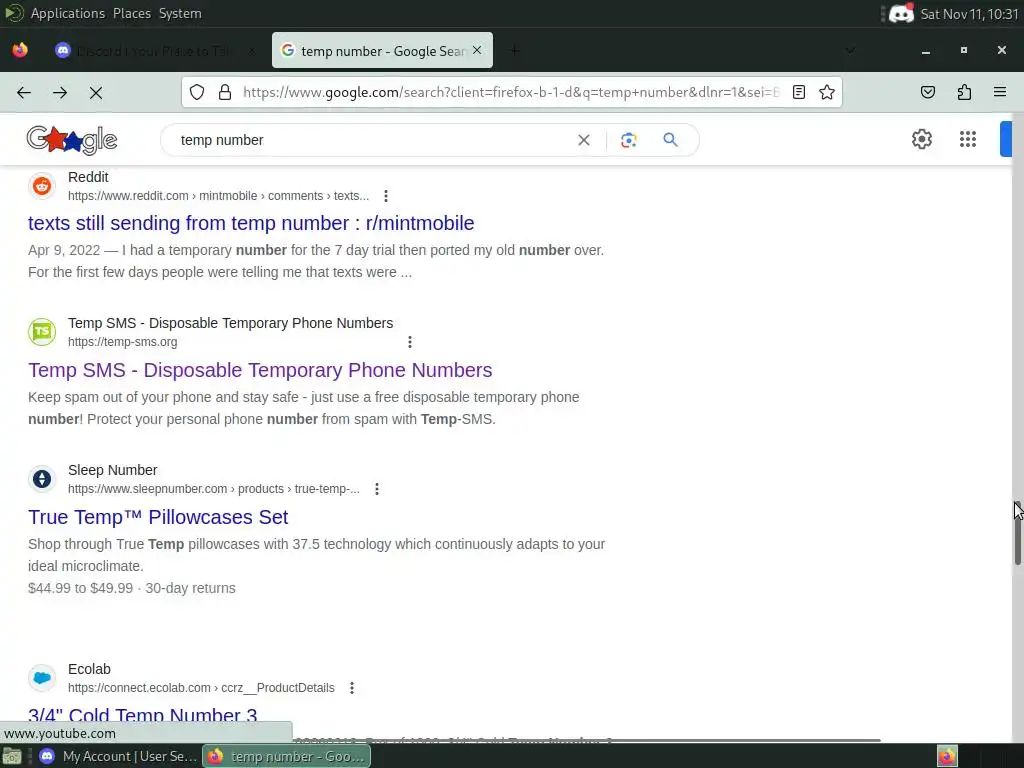
Task: View site security padlock info
Action: [x=225, y=92]
